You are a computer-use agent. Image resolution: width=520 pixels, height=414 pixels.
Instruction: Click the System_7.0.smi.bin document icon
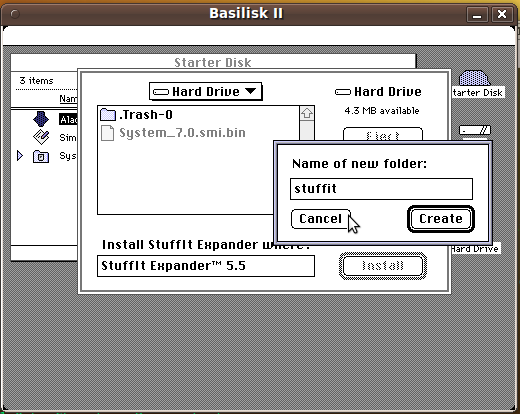click(107, 133)
